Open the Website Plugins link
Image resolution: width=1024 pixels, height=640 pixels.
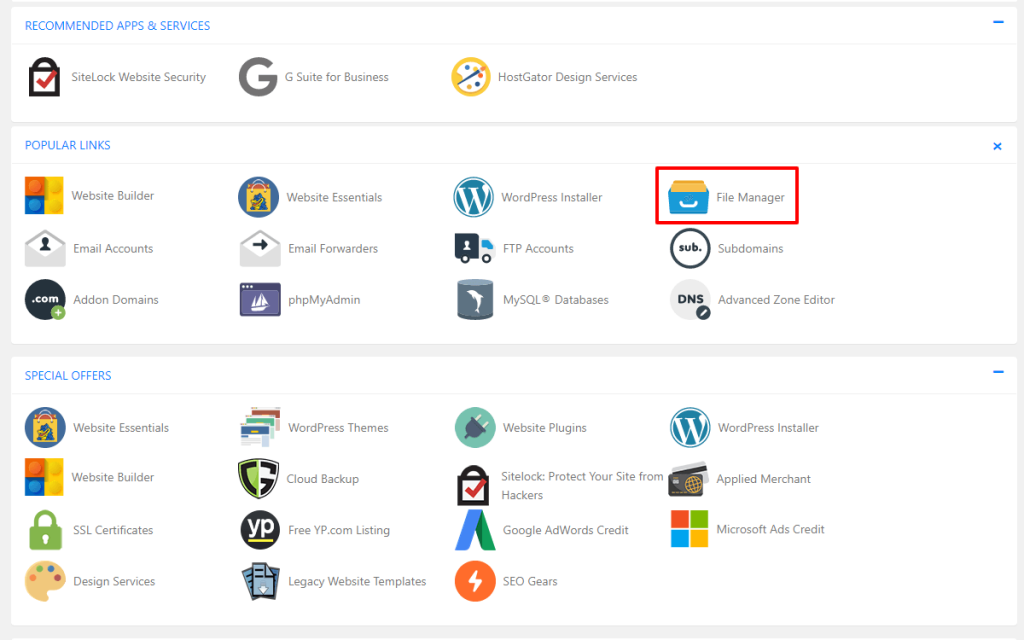pyautogui.click(x=545, y=428)
